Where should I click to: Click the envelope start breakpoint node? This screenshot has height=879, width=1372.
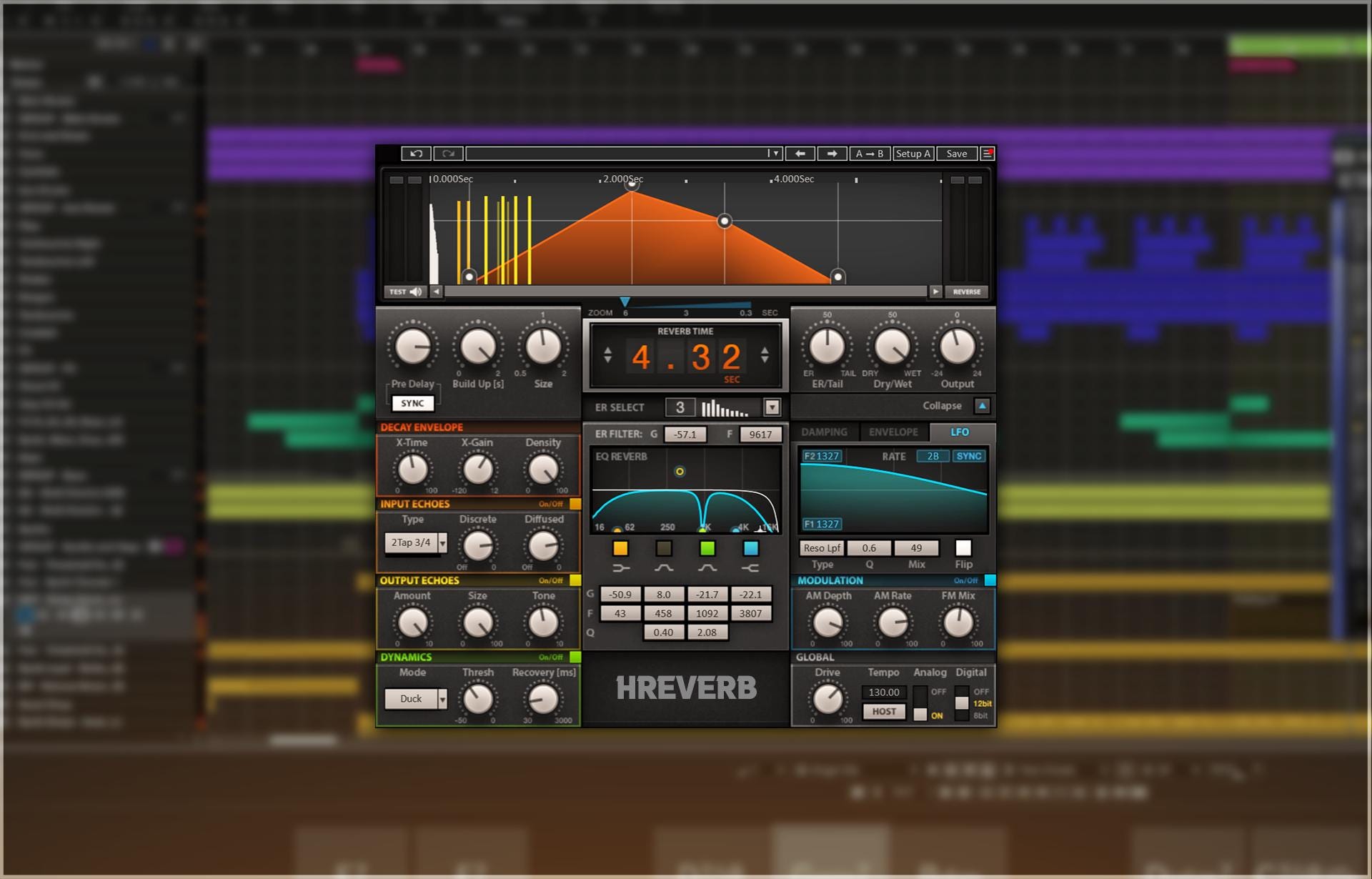[469, 276]
